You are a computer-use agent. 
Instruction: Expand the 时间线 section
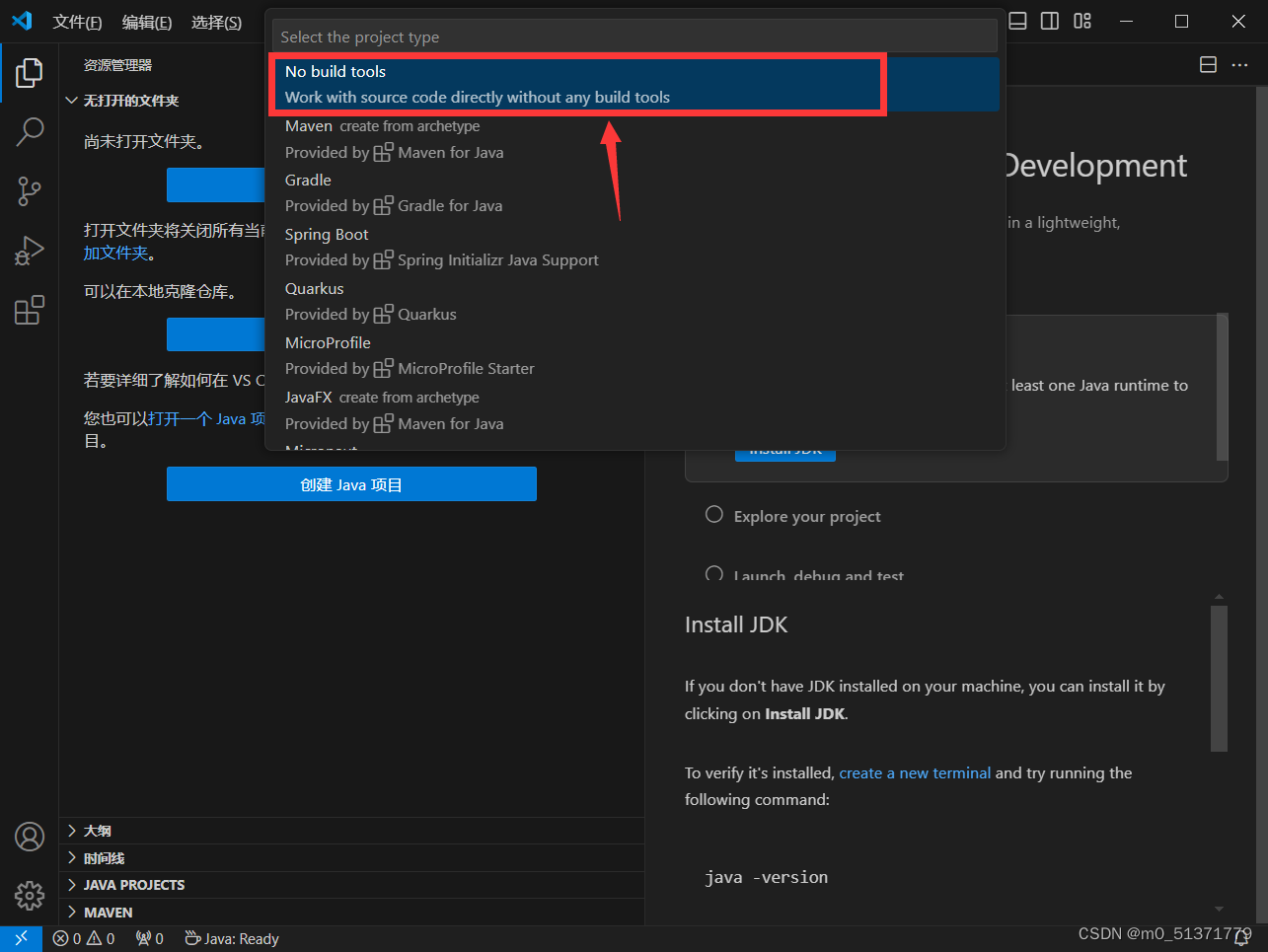(351, 858)
